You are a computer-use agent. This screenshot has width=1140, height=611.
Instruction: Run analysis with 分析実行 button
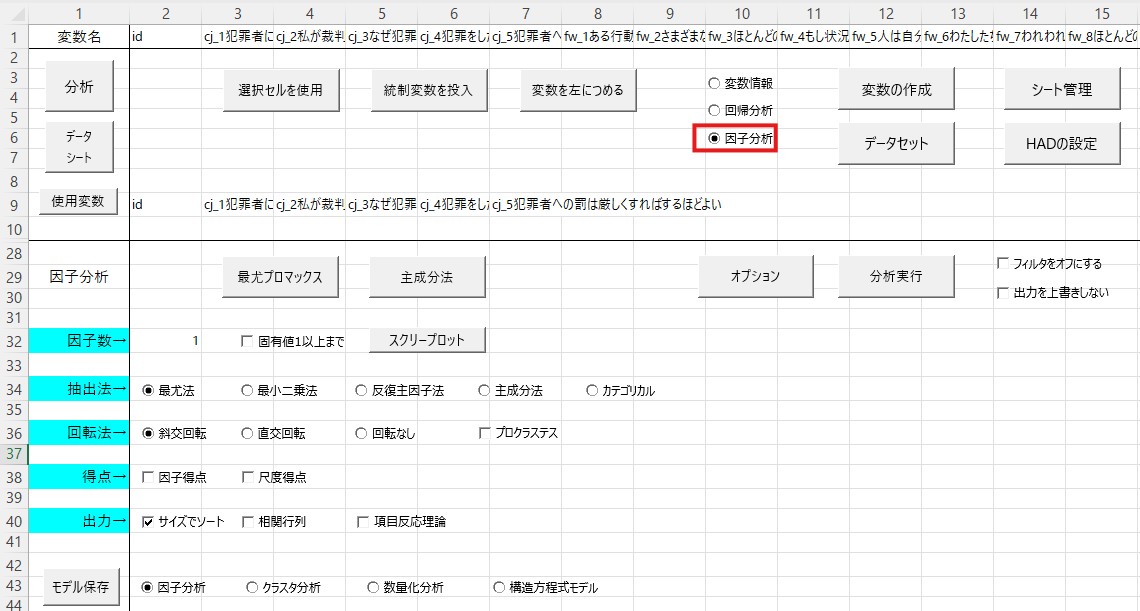point(896,276)
